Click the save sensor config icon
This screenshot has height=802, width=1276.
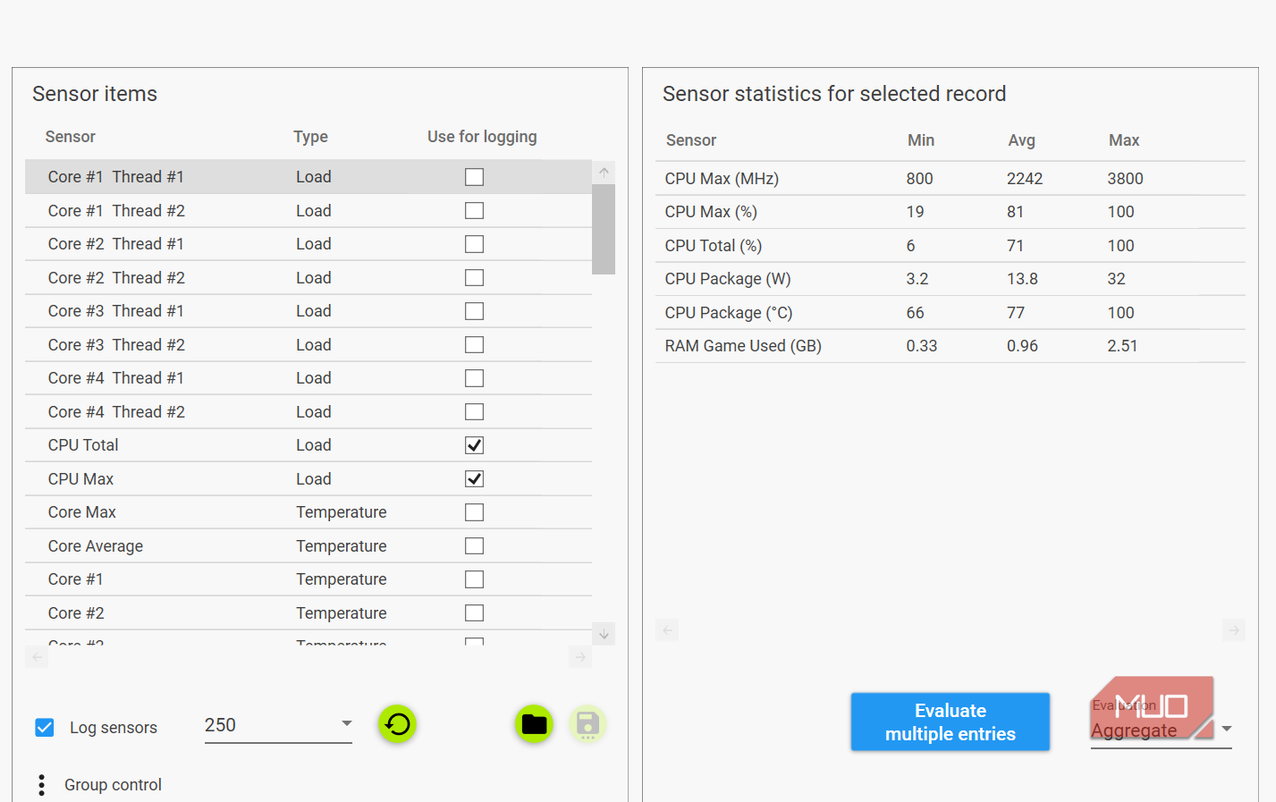[x=587, y=724]
